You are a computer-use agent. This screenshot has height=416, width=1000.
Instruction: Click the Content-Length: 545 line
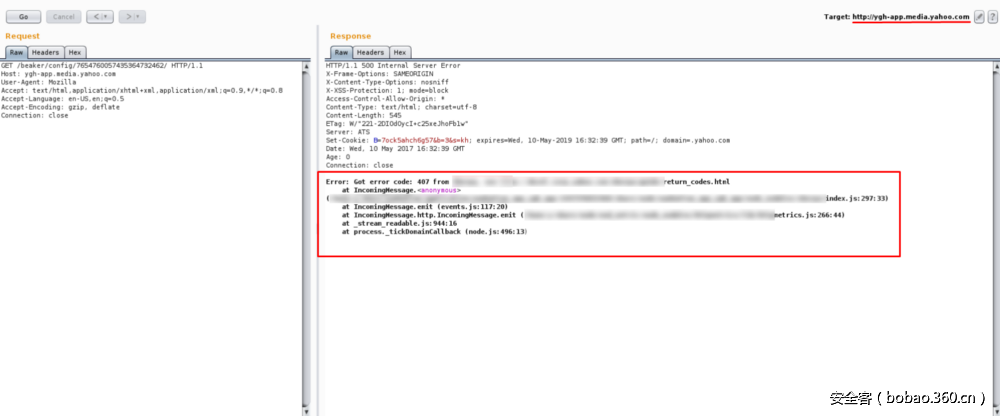[364, 115]
